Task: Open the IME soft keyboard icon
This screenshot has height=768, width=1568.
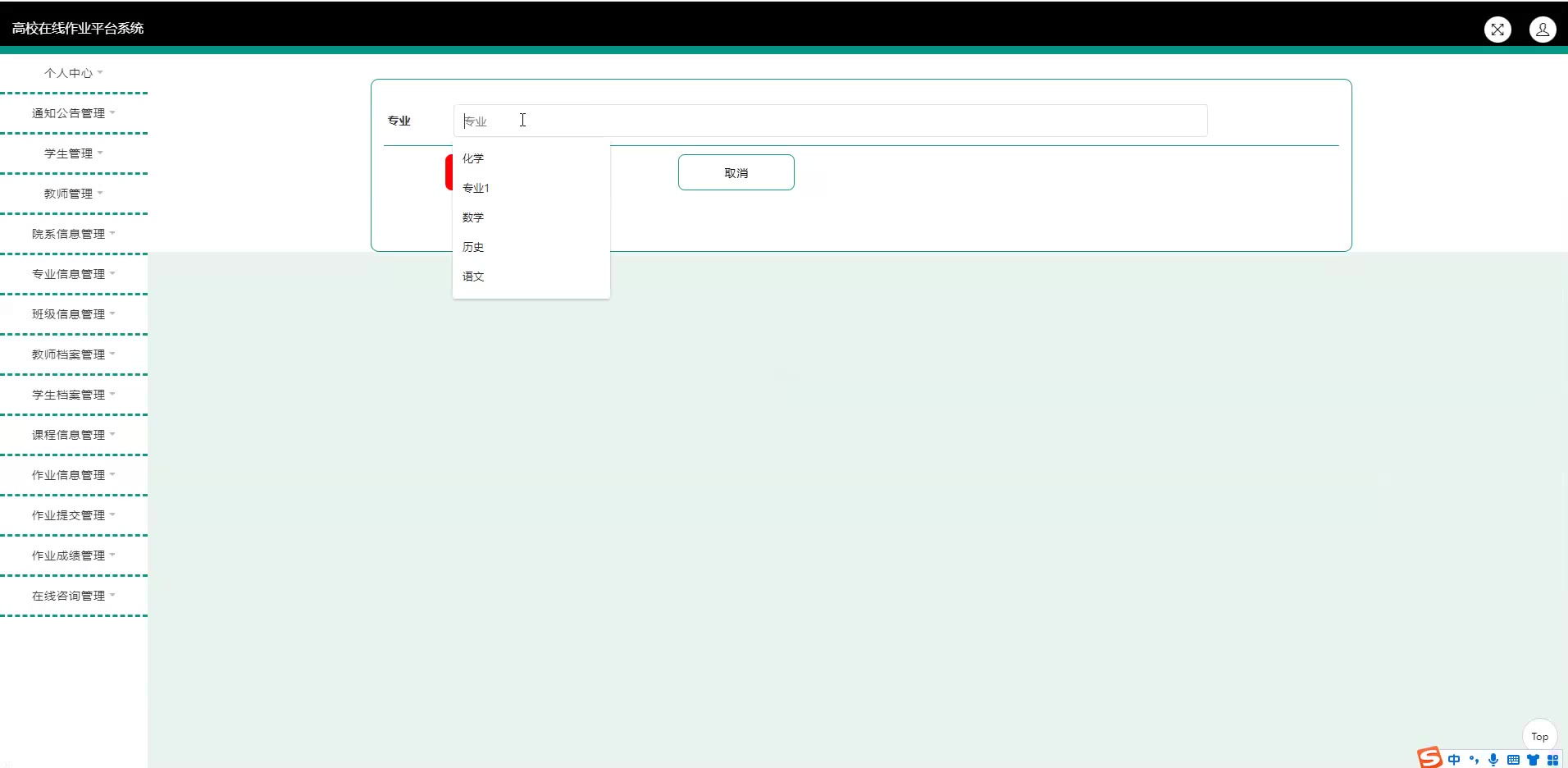Action: [x=1513, y=760]
